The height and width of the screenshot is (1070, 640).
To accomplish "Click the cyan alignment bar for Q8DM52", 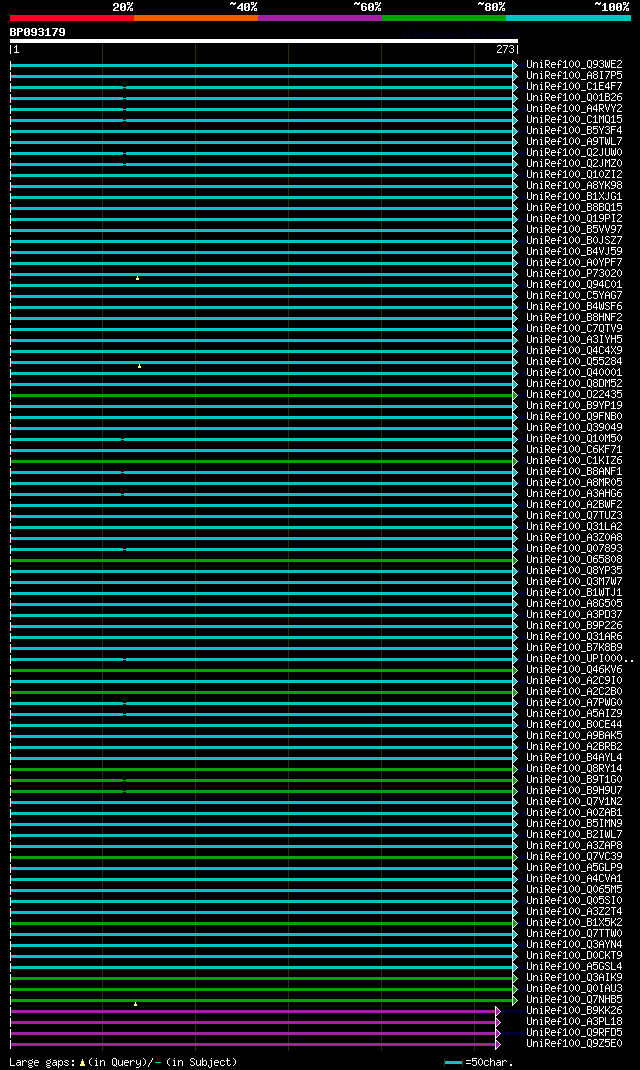I will coord(263,384).
